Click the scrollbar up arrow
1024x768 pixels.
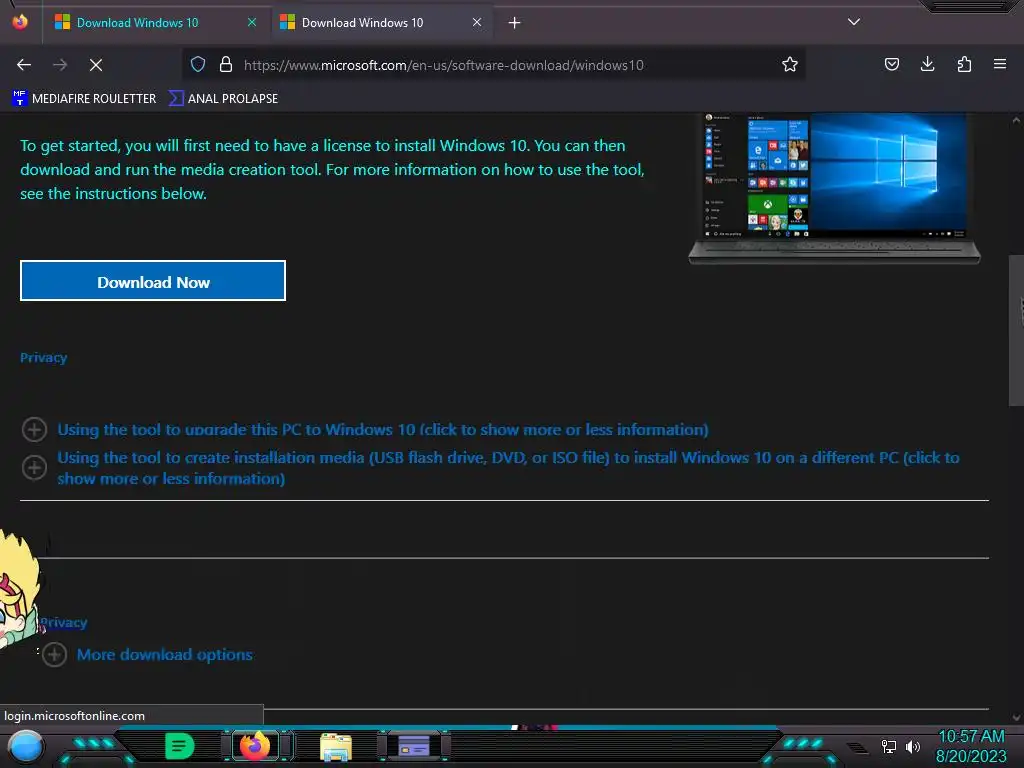coord(1016,120)
